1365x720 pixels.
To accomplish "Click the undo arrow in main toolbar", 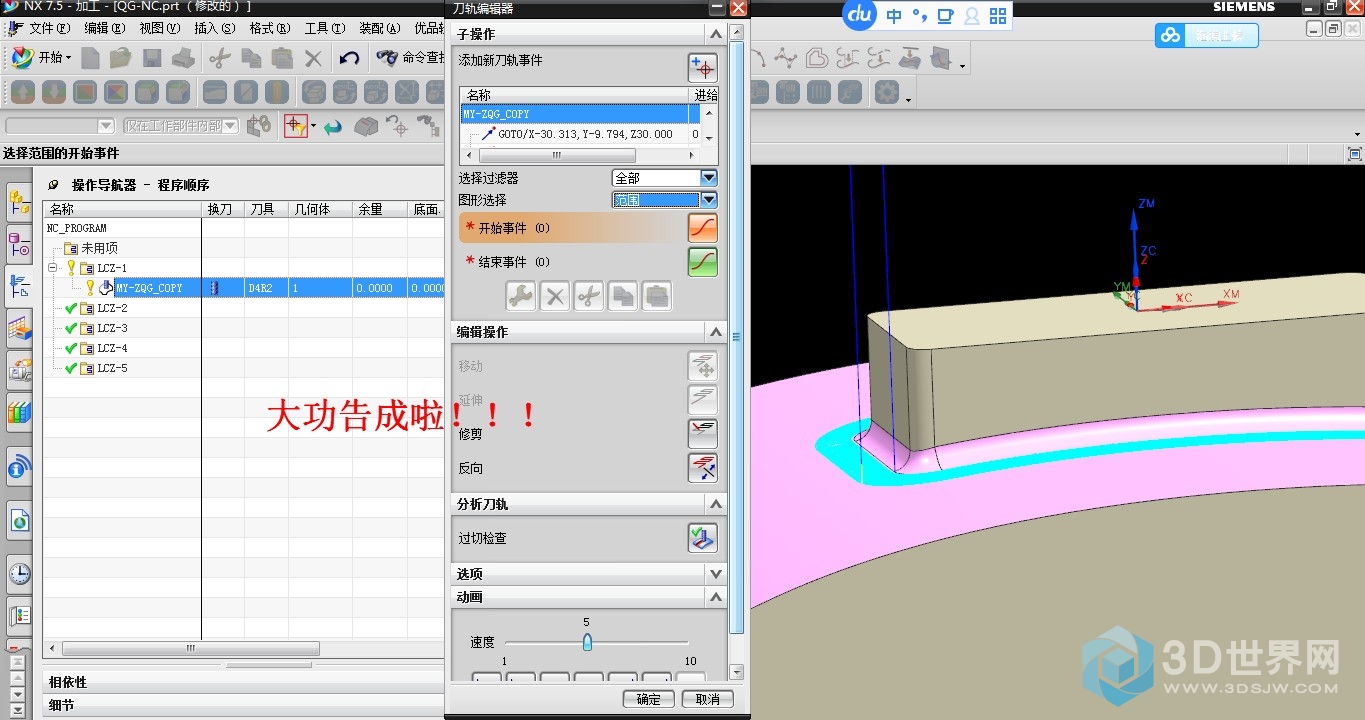I will (349, 58).
